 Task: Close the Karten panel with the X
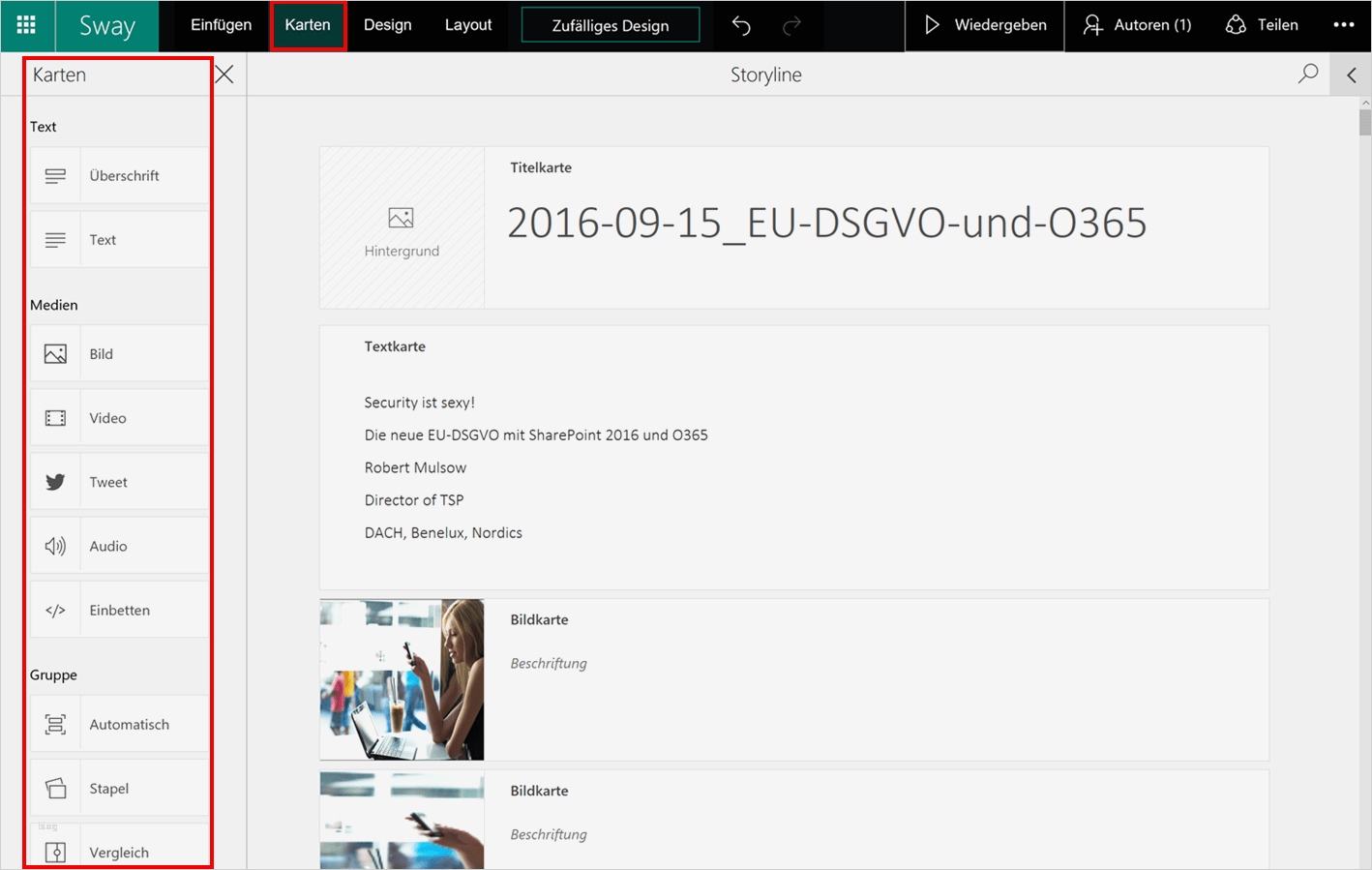click(x=224, y=74)
